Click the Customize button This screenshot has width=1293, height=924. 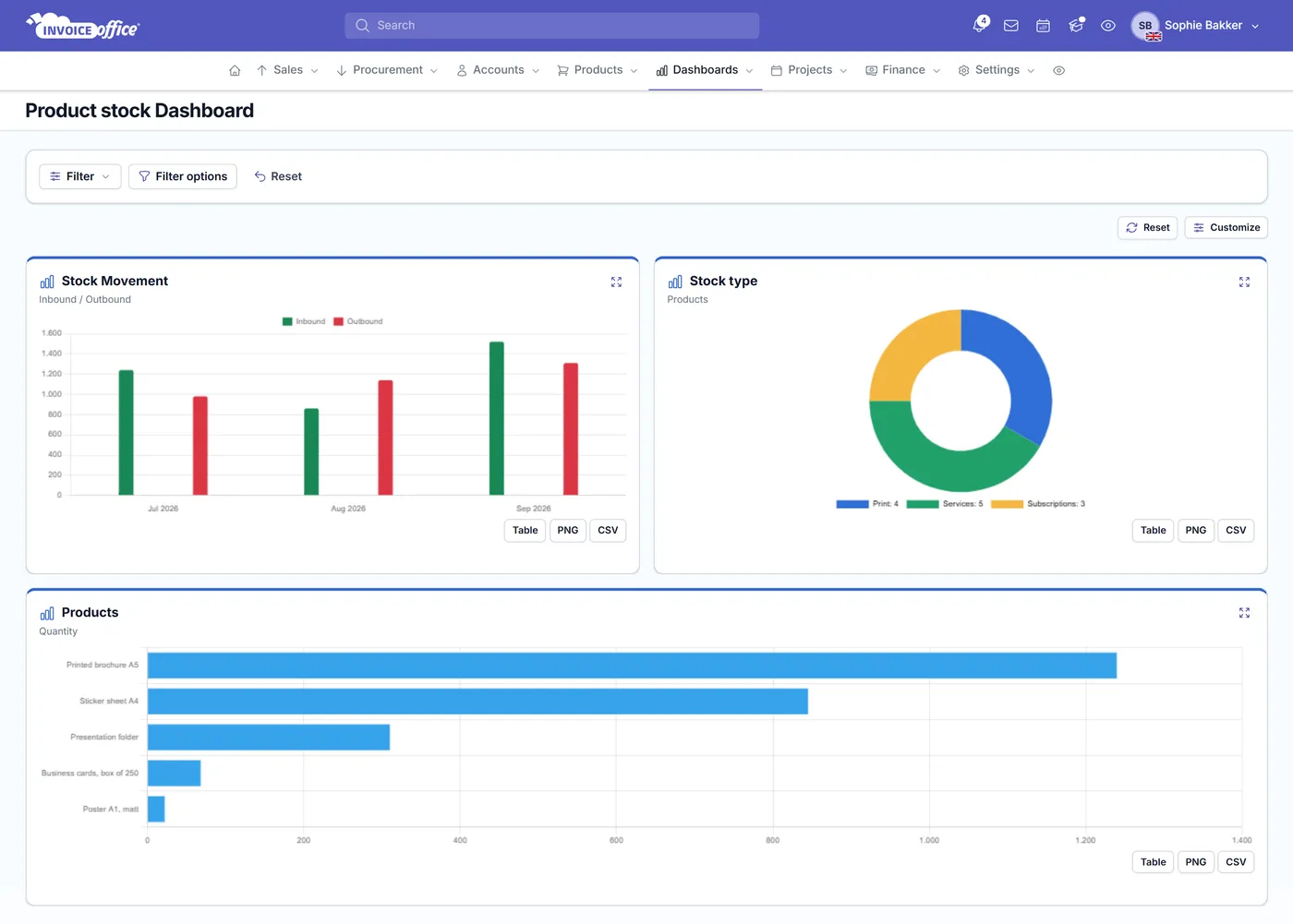(1227, 228)
